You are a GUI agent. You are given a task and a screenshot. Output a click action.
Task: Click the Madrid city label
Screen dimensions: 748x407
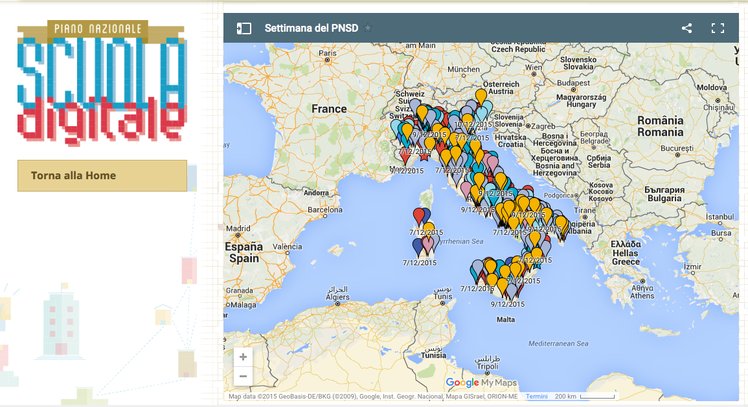238,229
